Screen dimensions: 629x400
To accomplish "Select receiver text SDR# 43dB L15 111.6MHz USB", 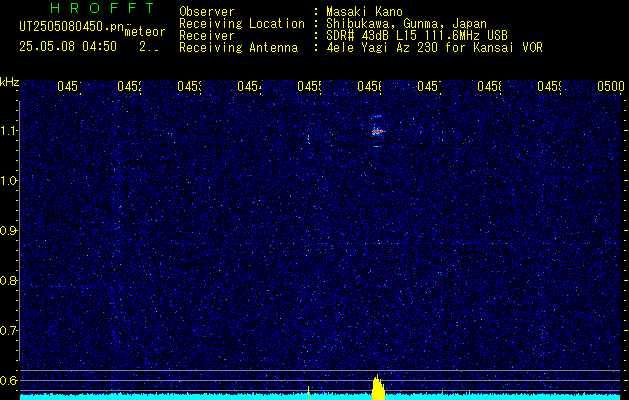I will coord(417,36).
